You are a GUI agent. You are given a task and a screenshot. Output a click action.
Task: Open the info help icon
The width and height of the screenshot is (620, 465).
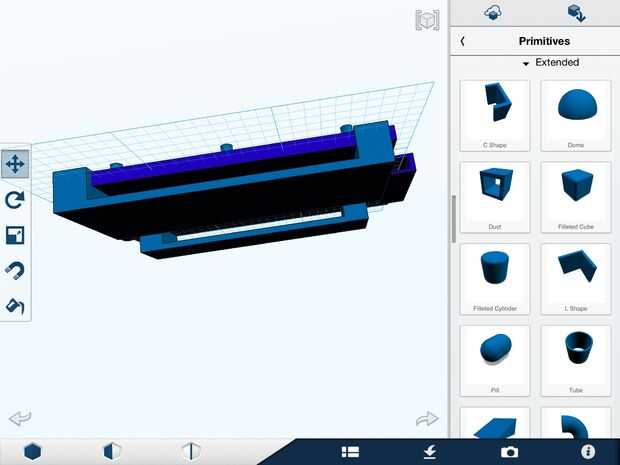[x=588, y=452]
